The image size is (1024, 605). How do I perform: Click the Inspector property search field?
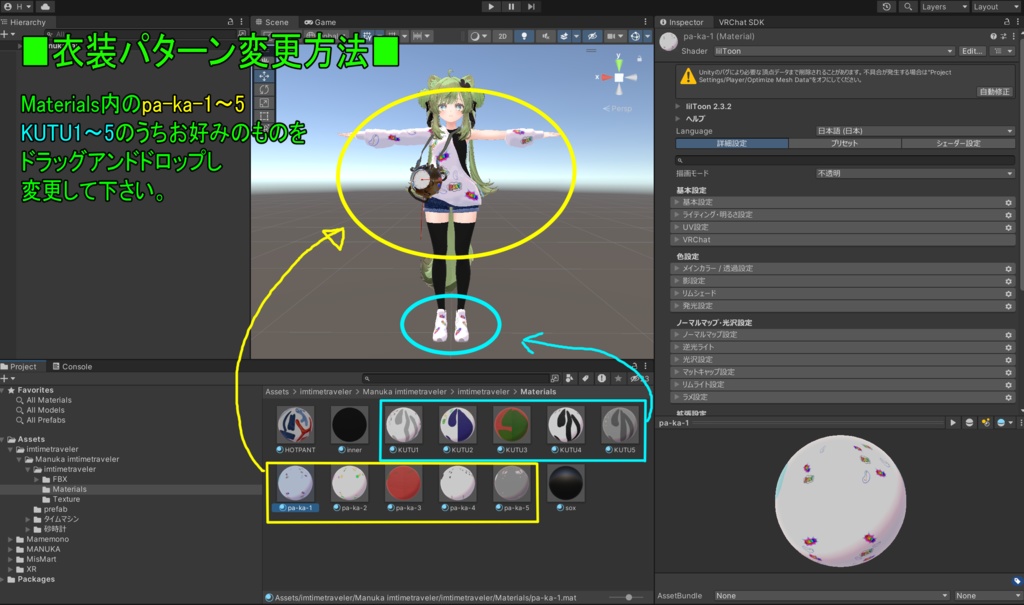click(845, 159)
